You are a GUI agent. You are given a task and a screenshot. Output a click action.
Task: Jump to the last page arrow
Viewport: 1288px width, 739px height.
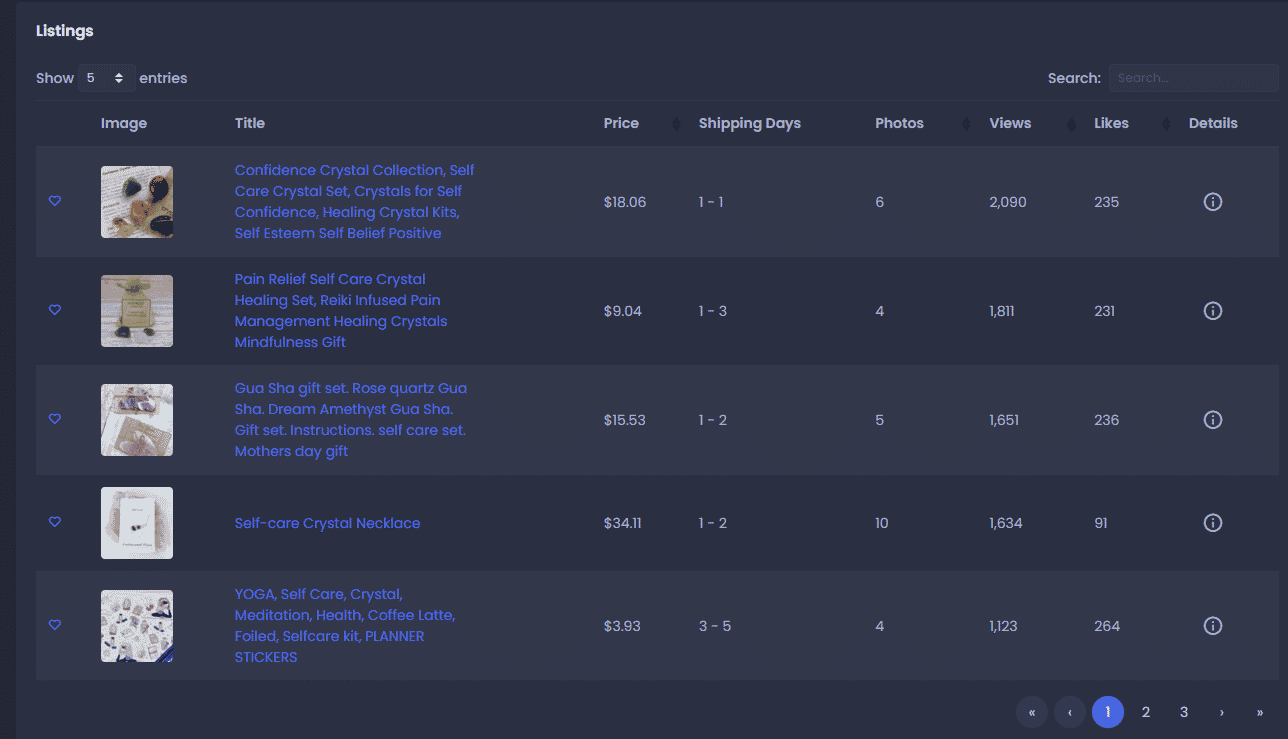pos(1260,712)
